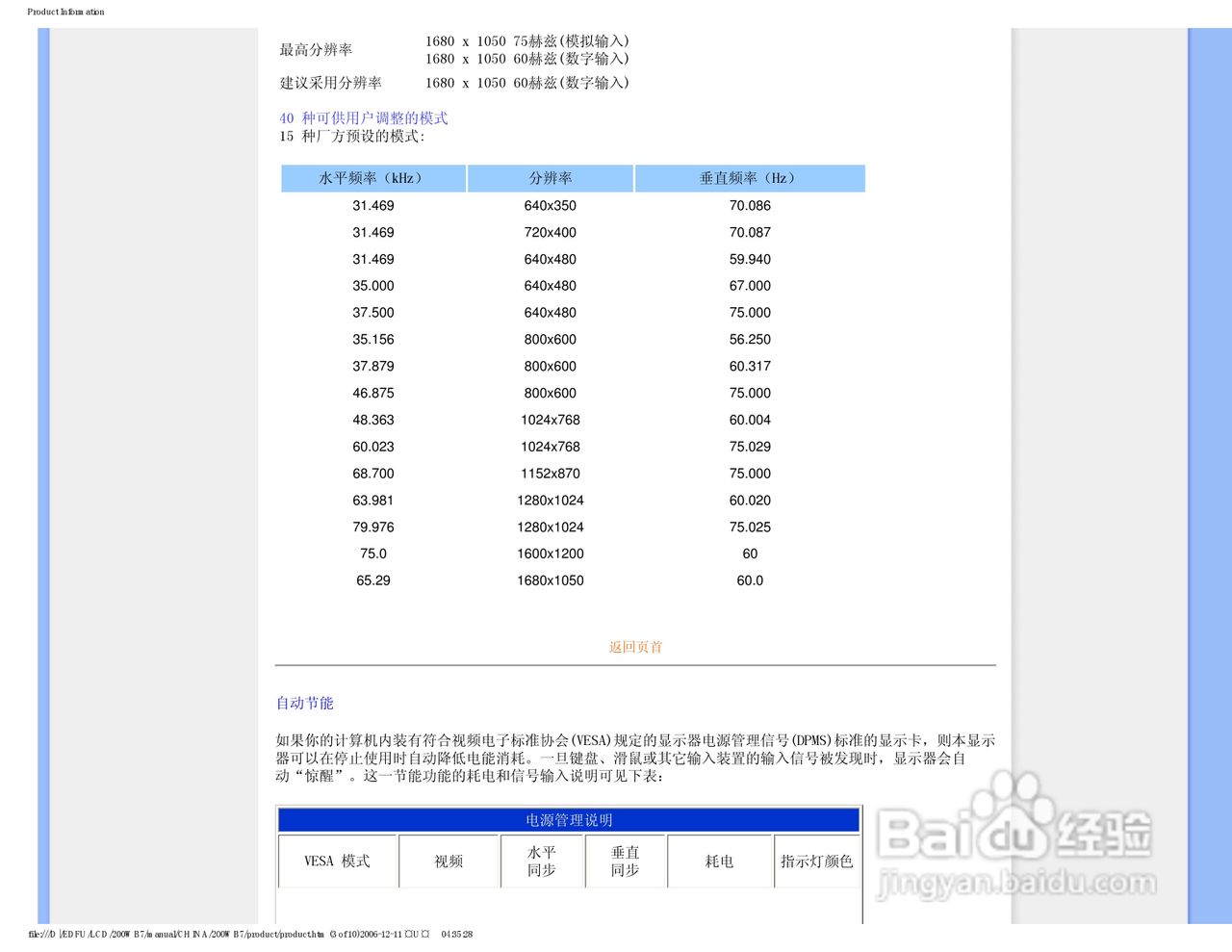Select the 分辨率 column header
Viewport: 1232px width, 952px height.
click(x=551, y=178)
